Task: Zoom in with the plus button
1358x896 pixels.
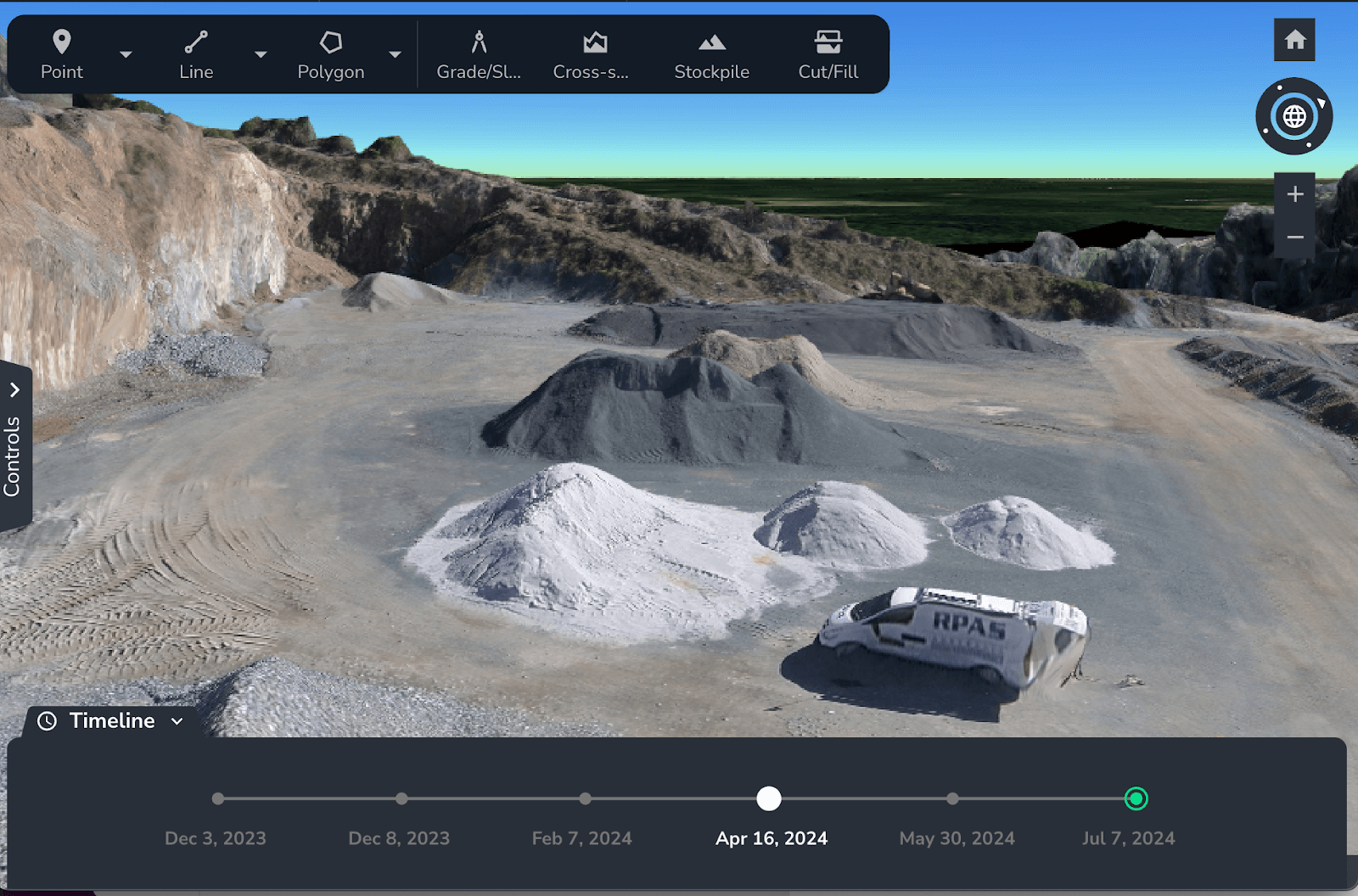Action: coord(1294,194)
